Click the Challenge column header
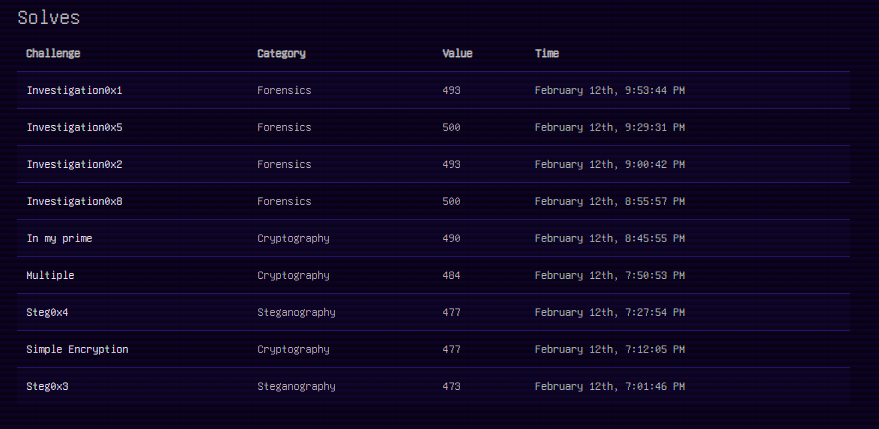Image resolution: width=879 pixels, height=429 pixels. pyautogui.click(x=53, y=54)
